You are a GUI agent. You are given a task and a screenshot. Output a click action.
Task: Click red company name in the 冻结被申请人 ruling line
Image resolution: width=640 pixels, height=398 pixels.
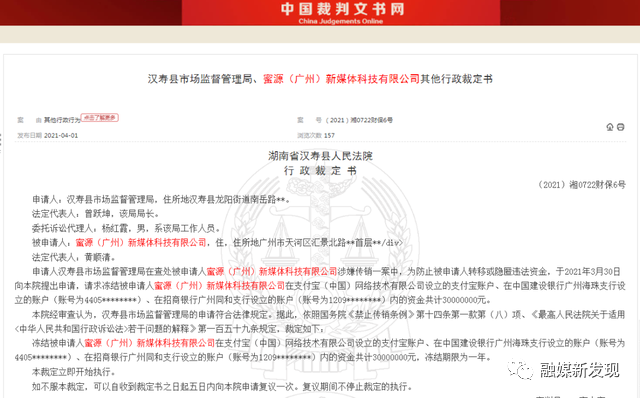[149, 343]
